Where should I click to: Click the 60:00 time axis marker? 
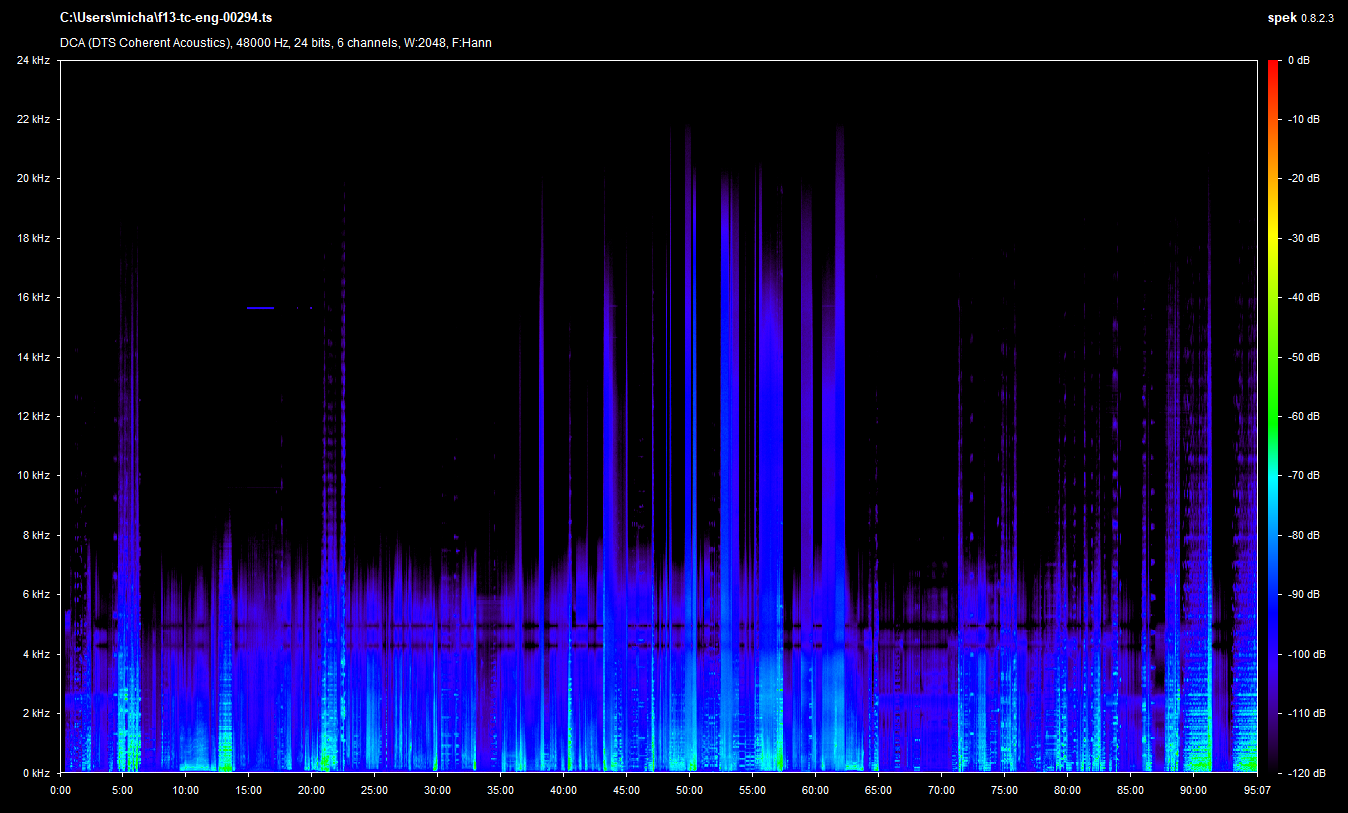tap(815, 789)
